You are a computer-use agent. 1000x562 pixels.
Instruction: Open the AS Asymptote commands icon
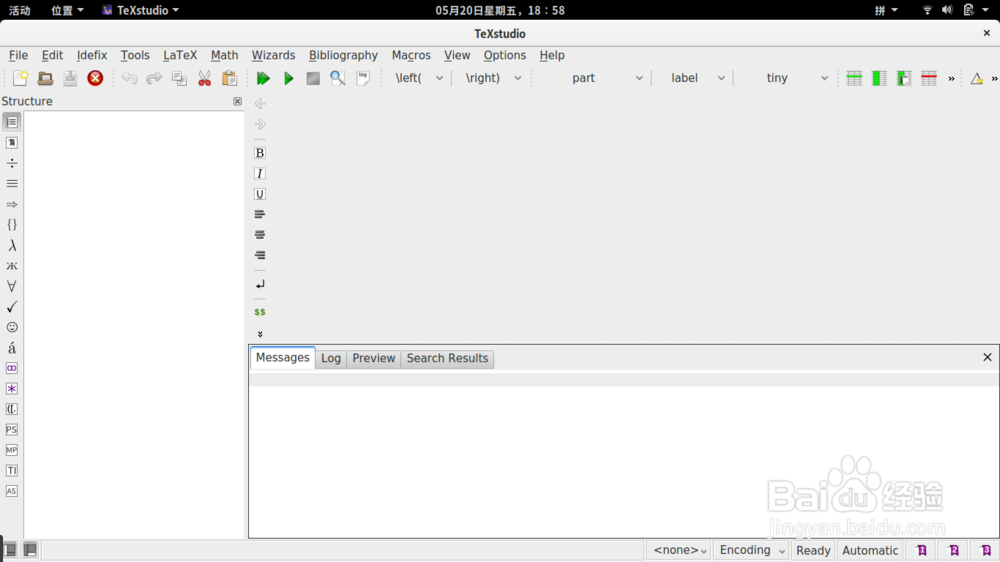tap(11, 491)
